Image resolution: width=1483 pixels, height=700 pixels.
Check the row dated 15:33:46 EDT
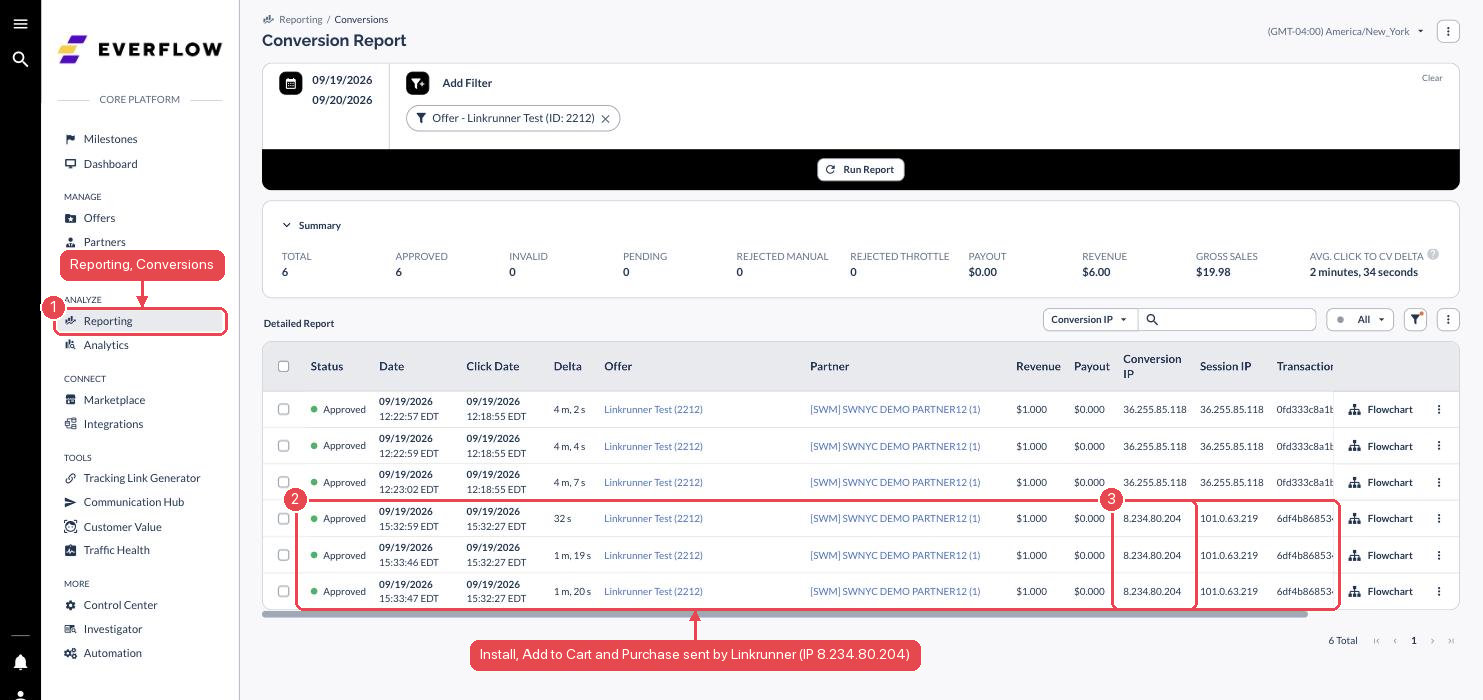coord(284,555)
